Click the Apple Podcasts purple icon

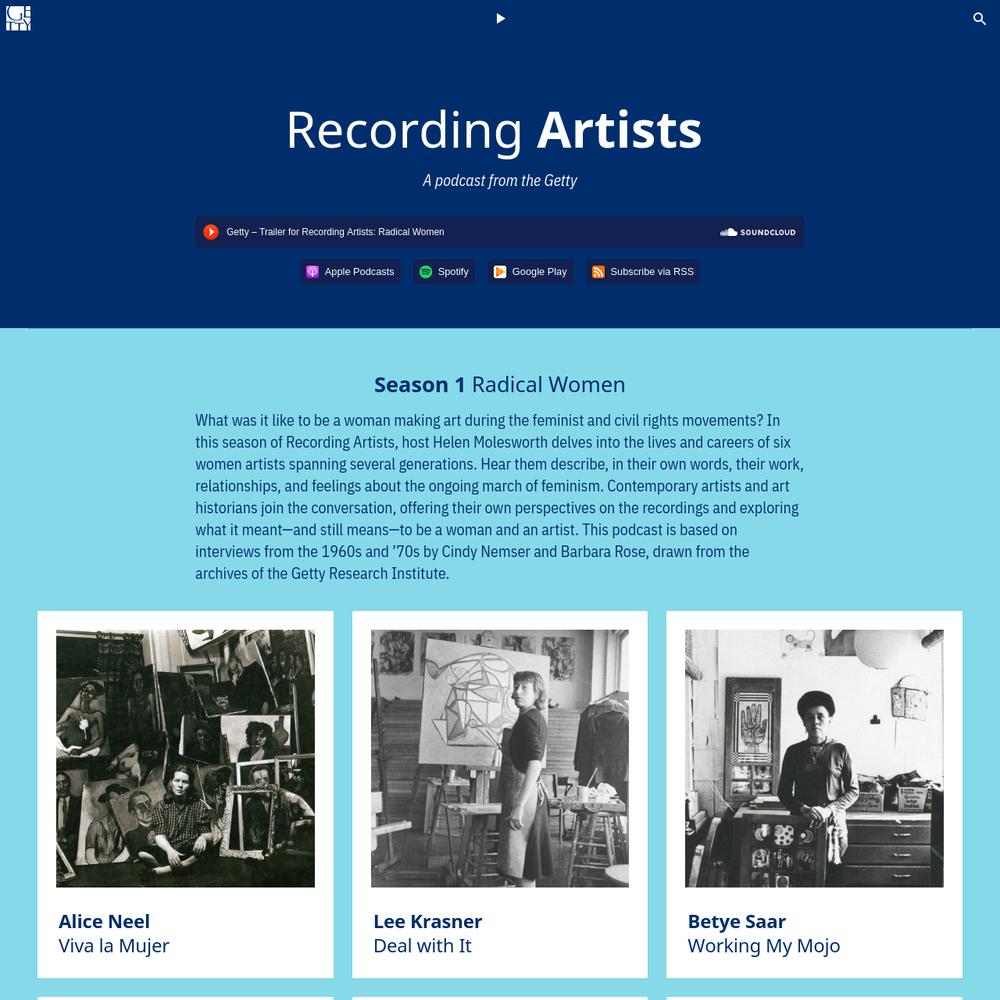312,272
